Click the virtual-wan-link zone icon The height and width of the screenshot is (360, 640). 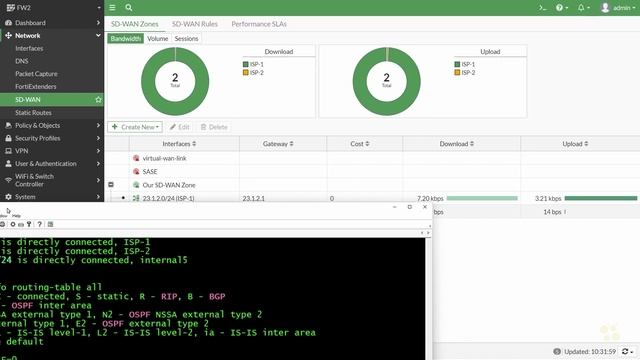pos(136,158)
